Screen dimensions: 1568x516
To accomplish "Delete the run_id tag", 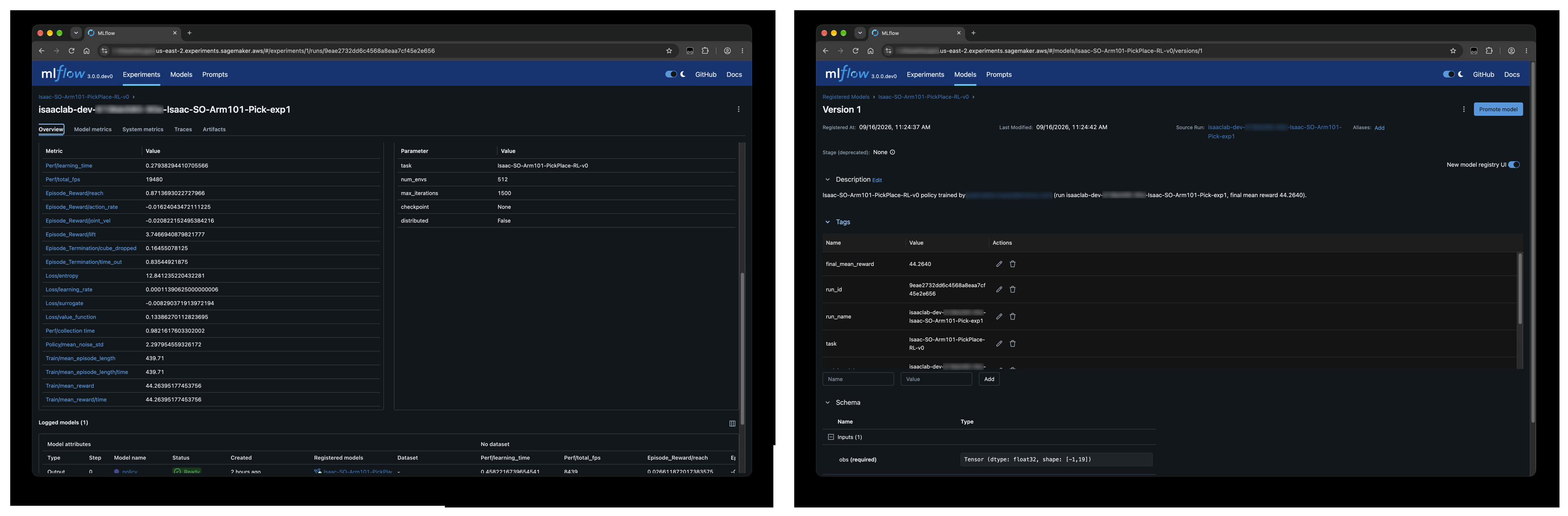I will pos(1013,290).
